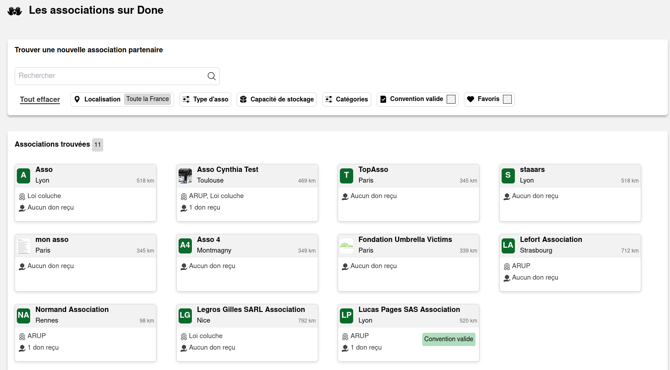670x370 pixels.
Task: Click ARUP, Loi coluche text on Cynthia card
Action: point(216,196)
